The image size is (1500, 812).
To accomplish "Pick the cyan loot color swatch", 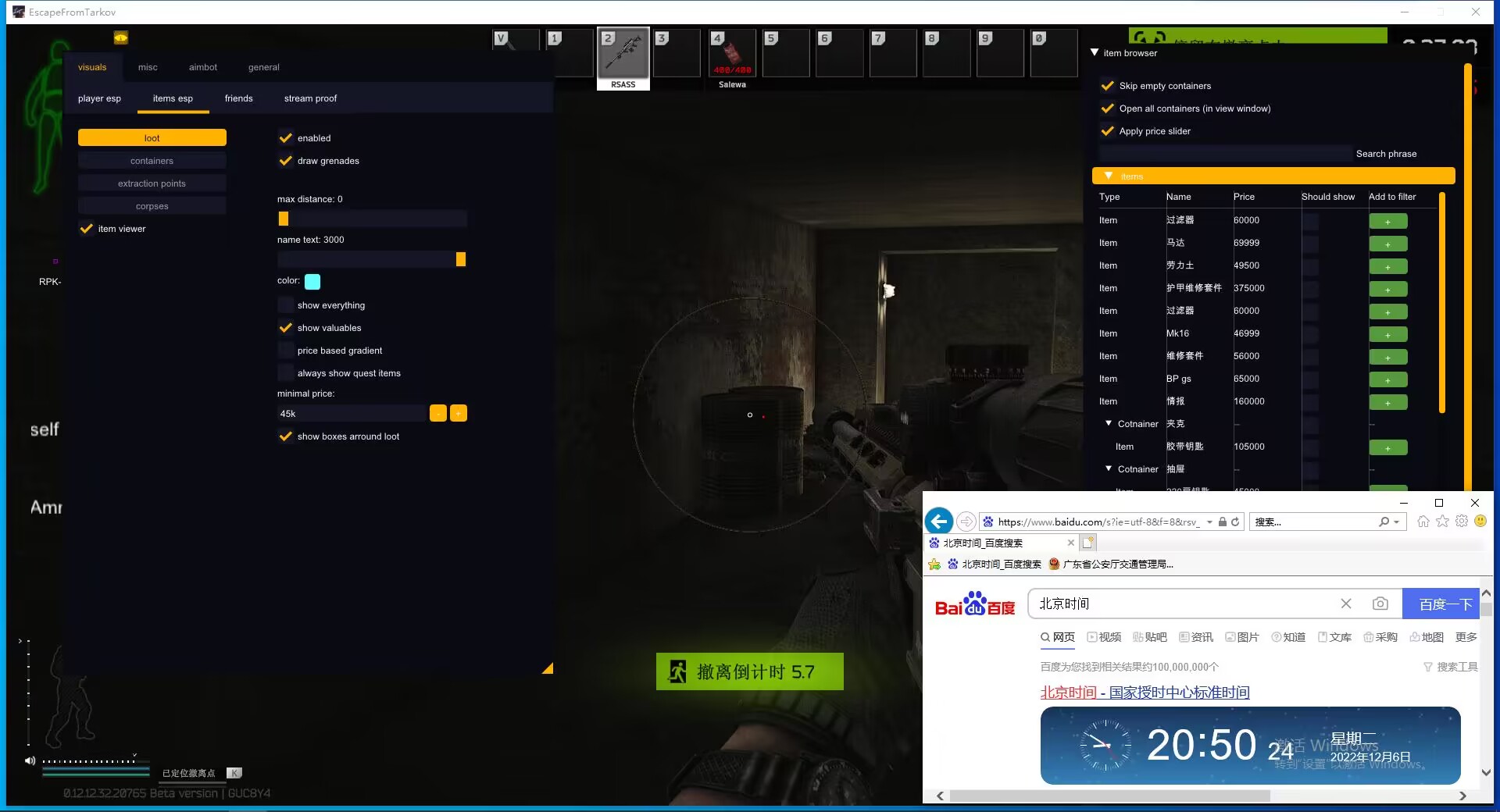I will (x=312, y=281).
